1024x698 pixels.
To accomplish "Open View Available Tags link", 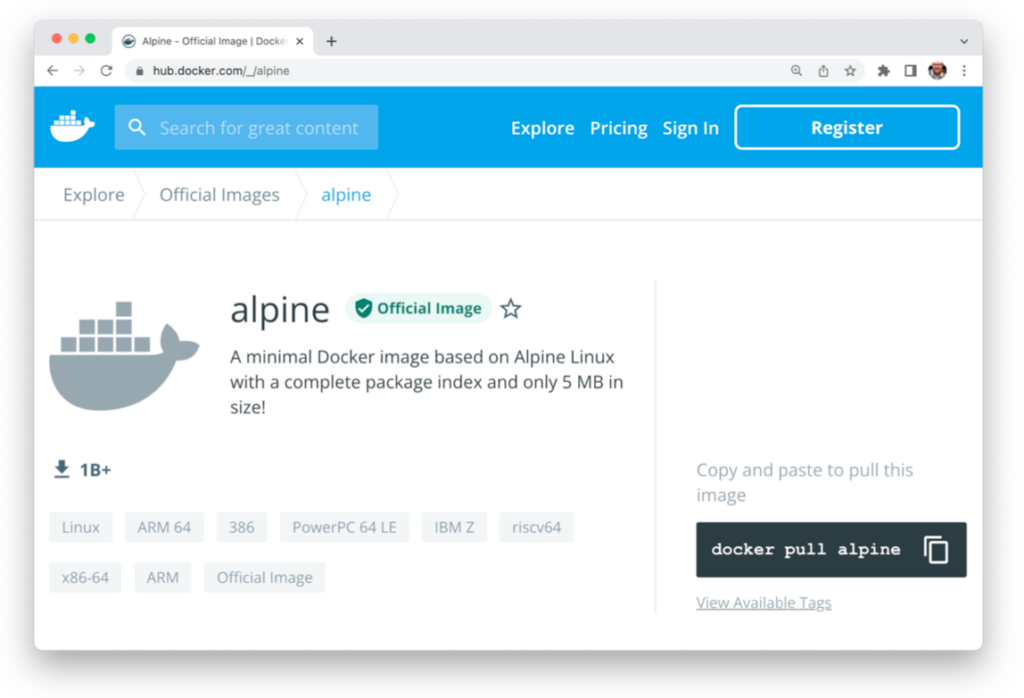I will (763, 602).
